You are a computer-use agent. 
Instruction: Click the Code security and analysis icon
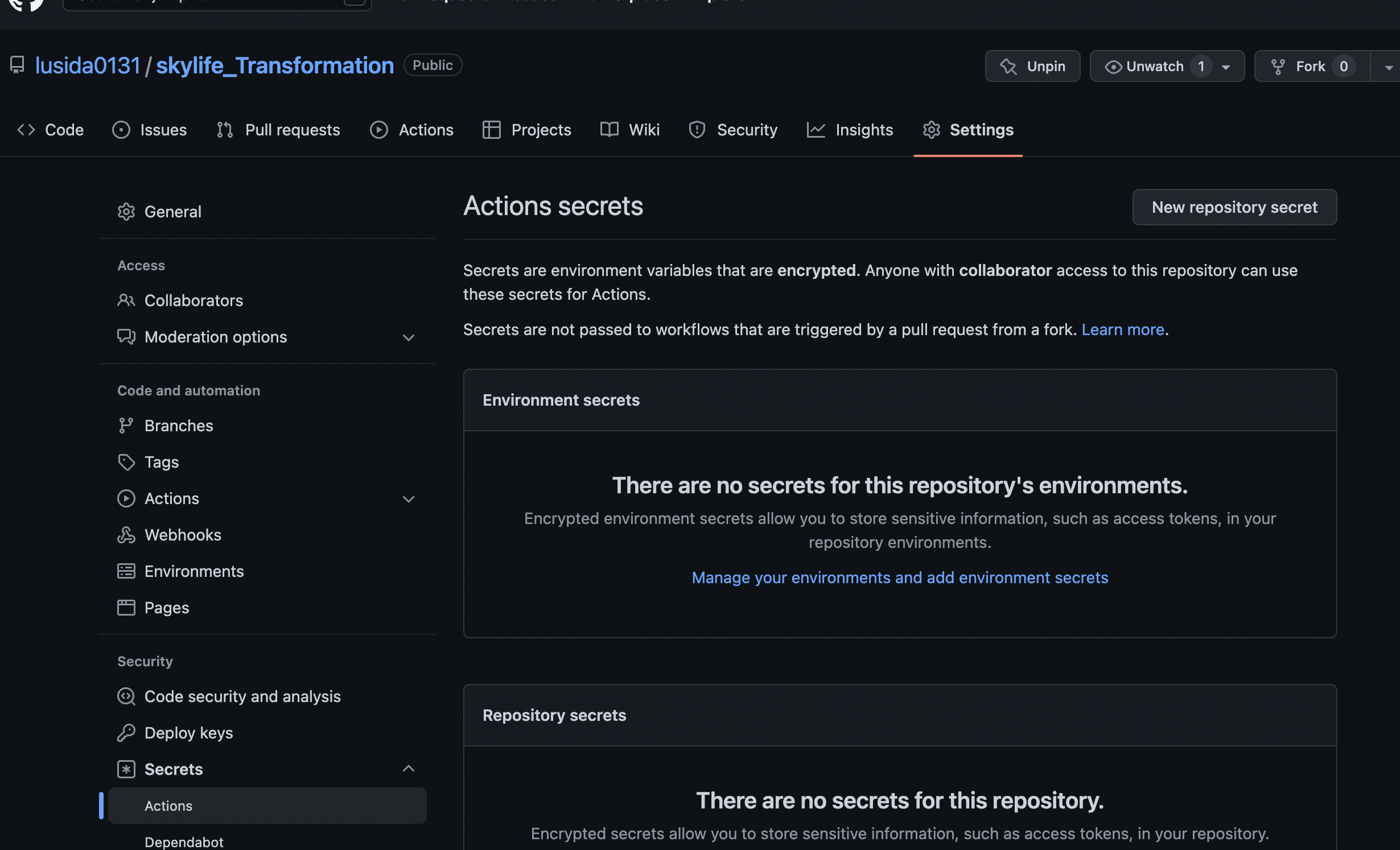[x=126, y=696]
